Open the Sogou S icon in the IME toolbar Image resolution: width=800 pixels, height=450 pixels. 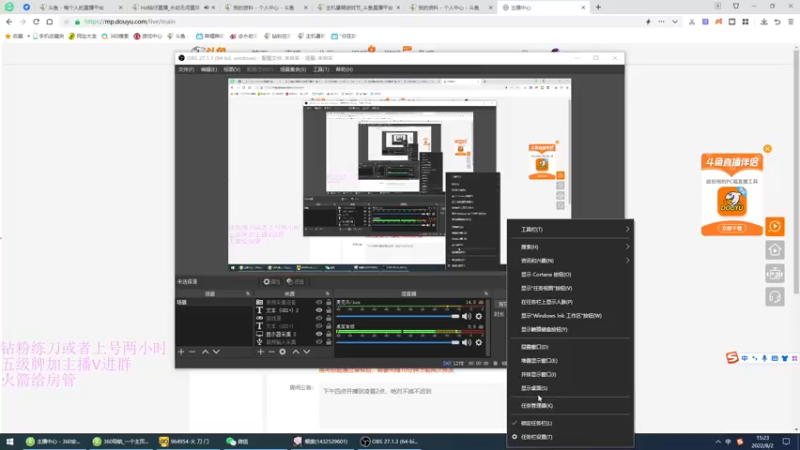[732, 358]
